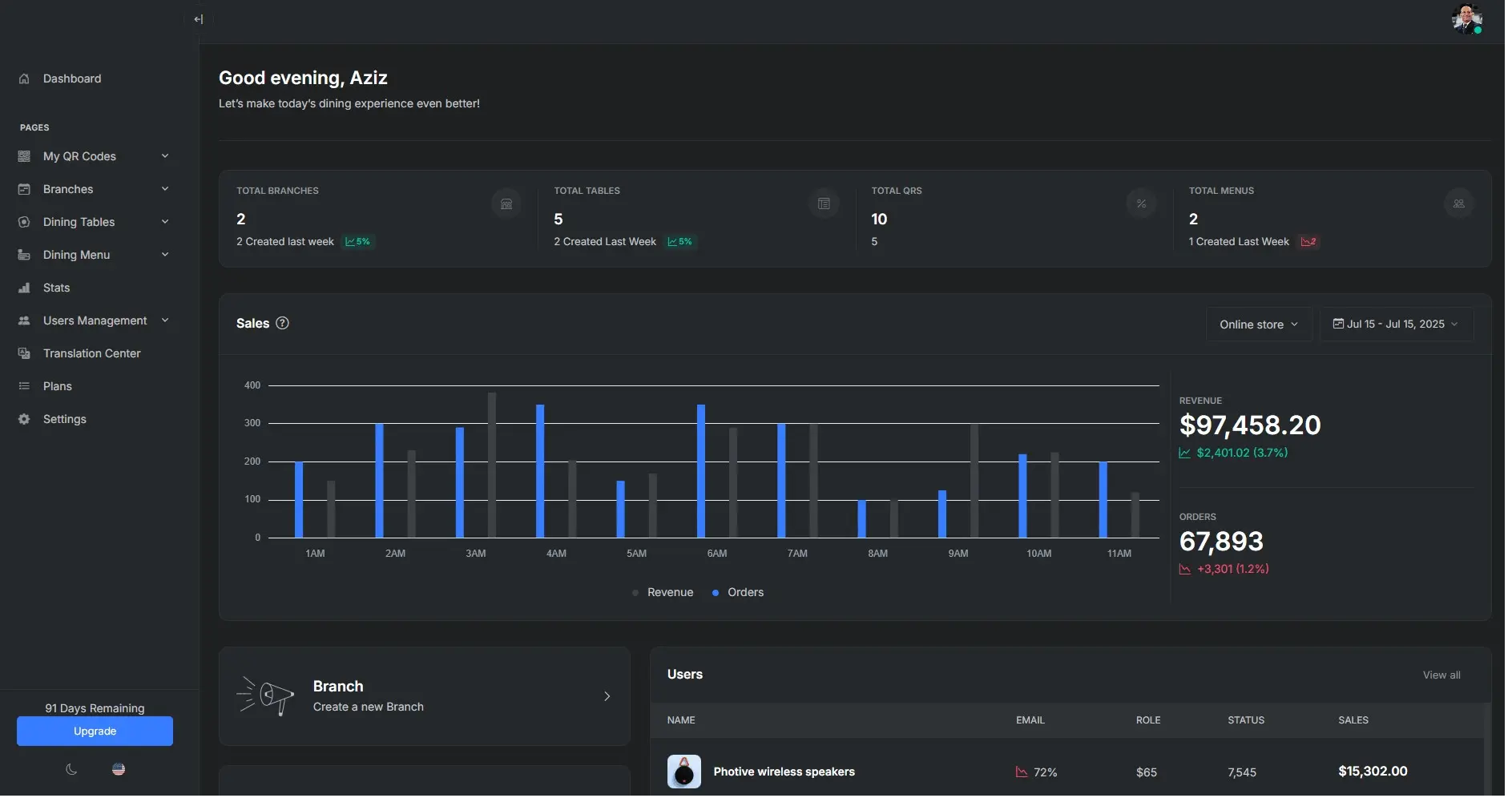1512x802 pixels.
Task: Change language via US flag icon
Action: (119, 769)
